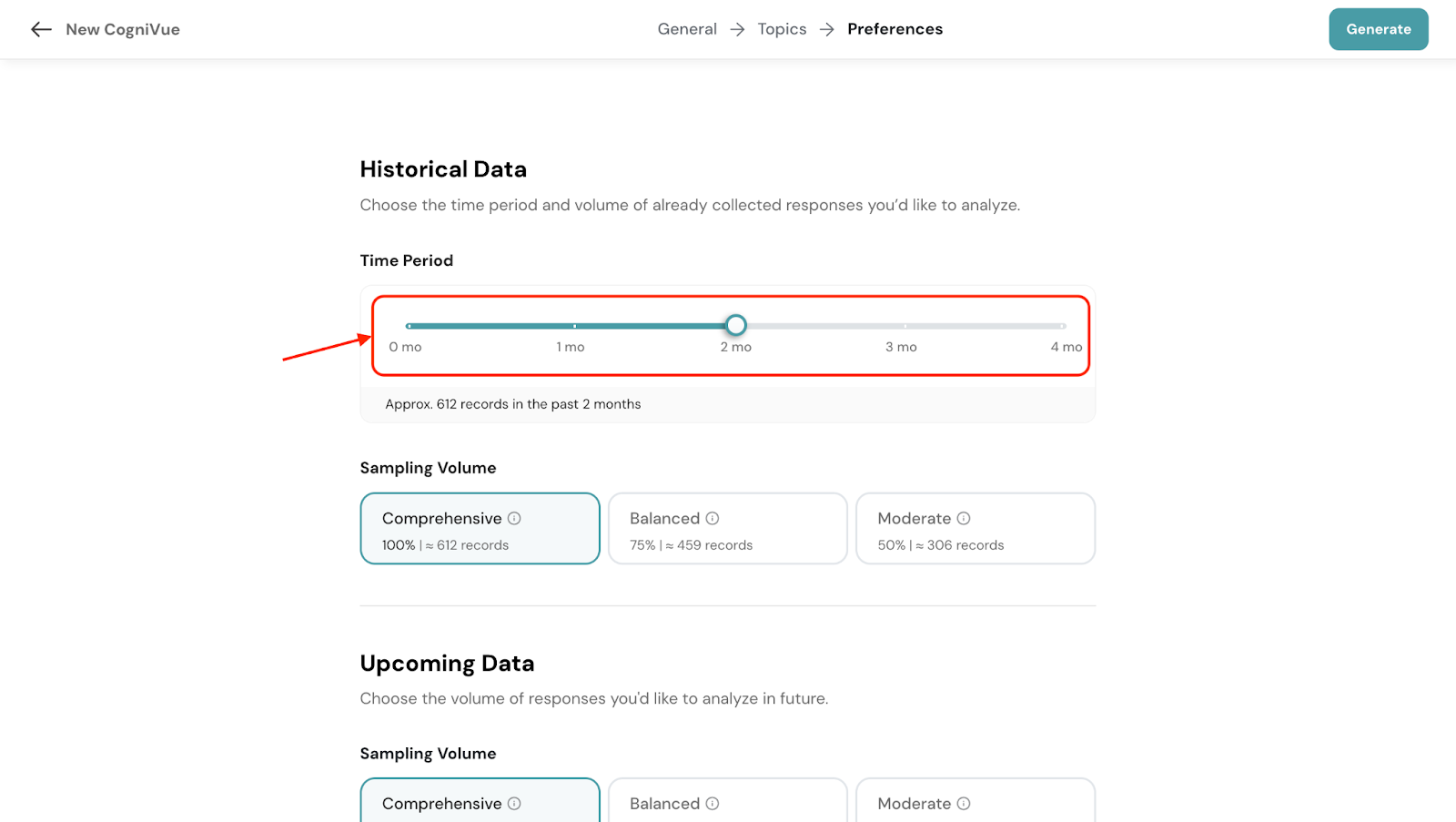Set time period slider to 1 mo
1456x822 pixels.
coord(574,326)
